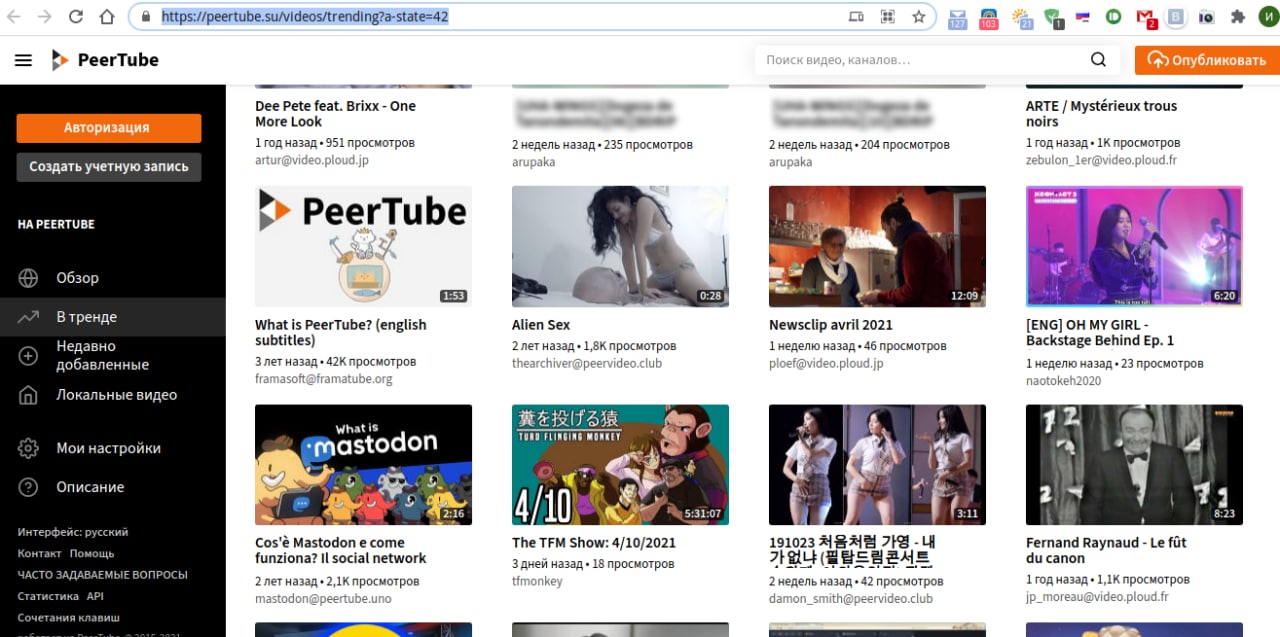
Task: Open the extension with red 103 badge
Action: (989, 18)
